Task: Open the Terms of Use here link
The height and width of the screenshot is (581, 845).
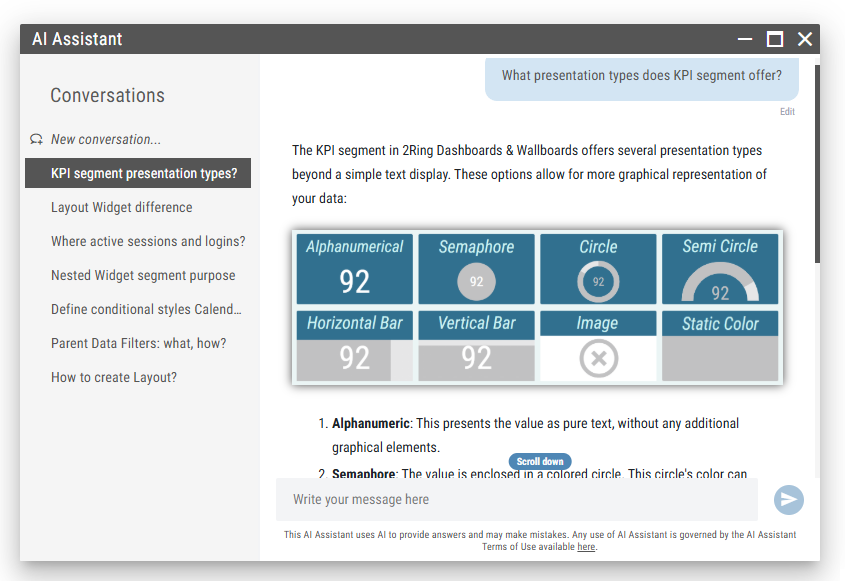Action: [586, 547]
